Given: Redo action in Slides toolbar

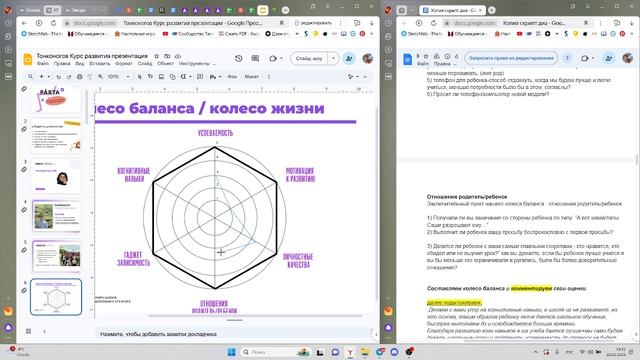Looking at the screenshot, I should [x=69, y=76].
